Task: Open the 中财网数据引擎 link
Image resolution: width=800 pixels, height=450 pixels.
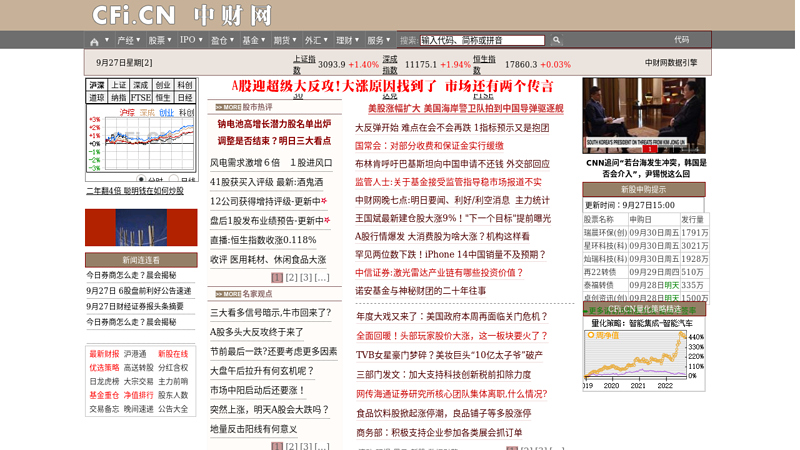Action: [x=671, y=63]
